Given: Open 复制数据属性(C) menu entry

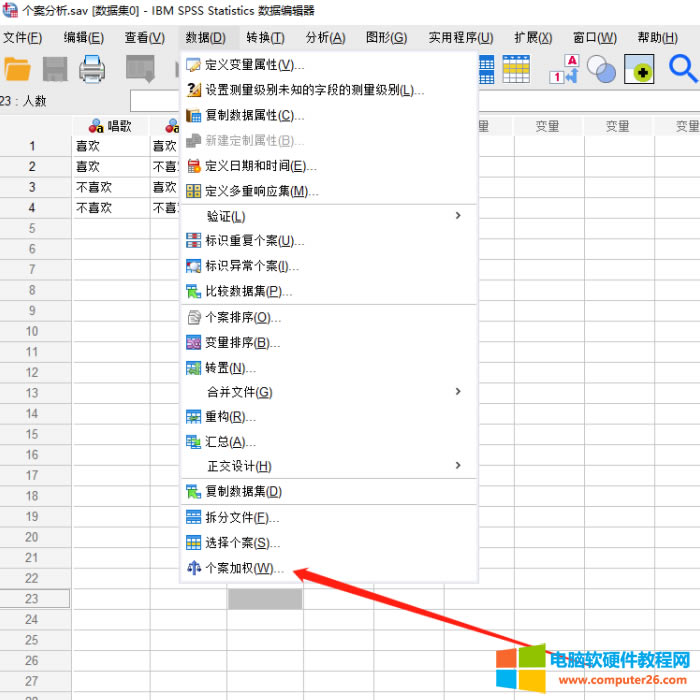Looking at the screenshot, I should tap(329, 116).
